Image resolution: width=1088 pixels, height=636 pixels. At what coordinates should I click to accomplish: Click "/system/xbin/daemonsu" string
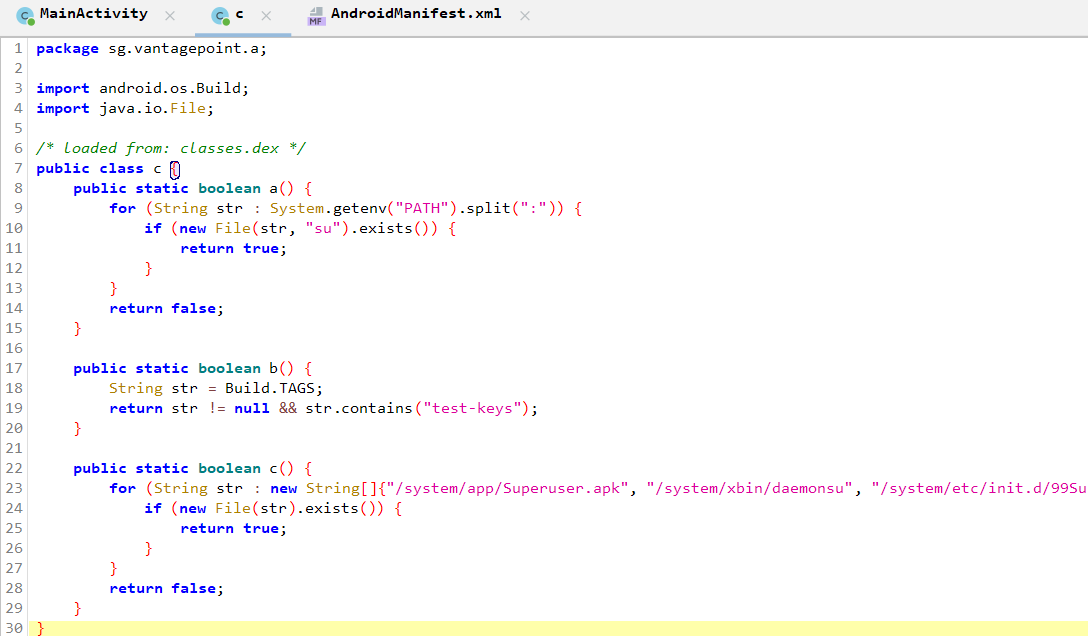tap(749, 488)
